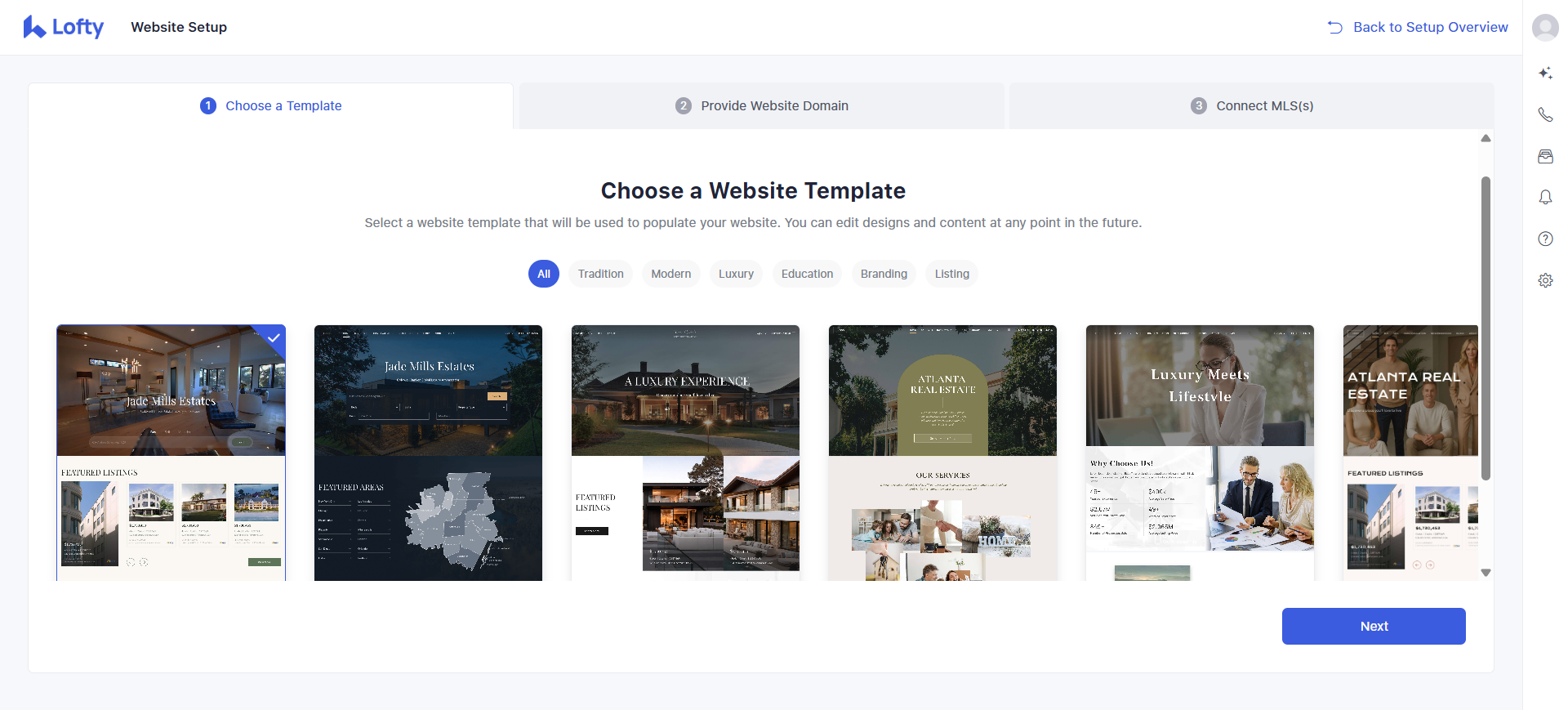Filter templates by Modern
The image size is (1568, 710).
(x=670, y=275)
